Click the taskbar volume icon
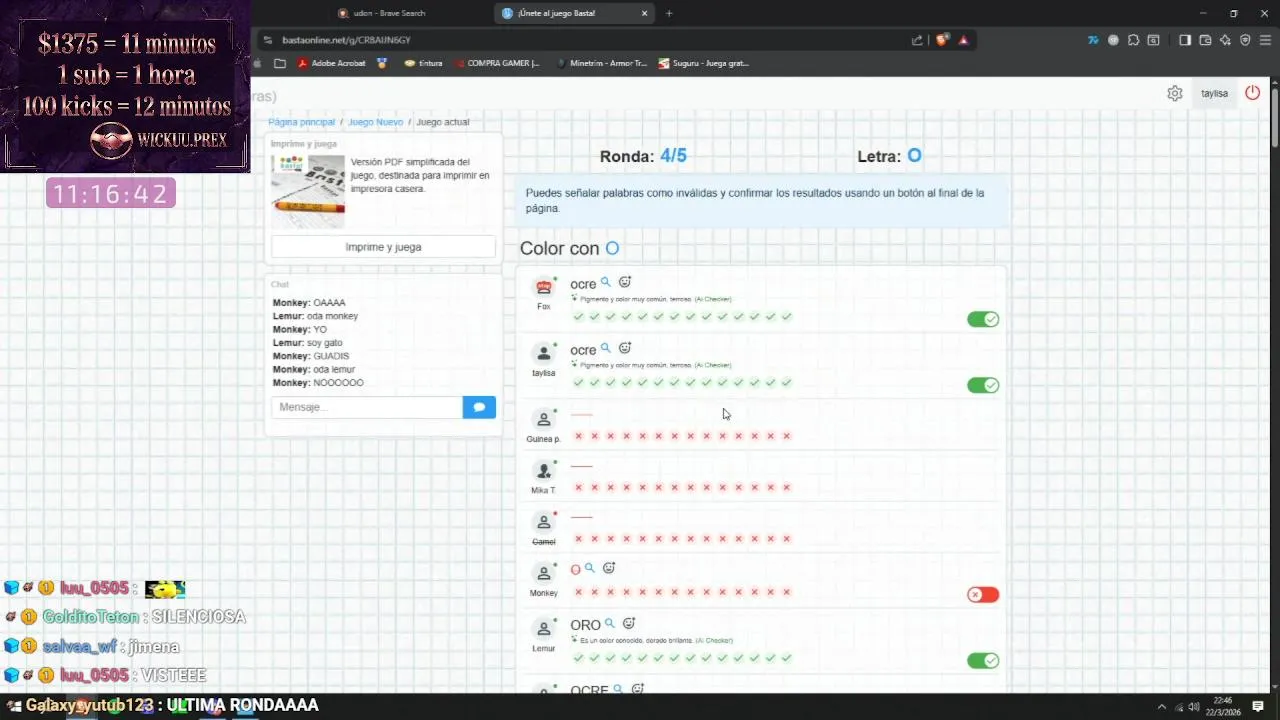1280x720 pixels. pos(1193,706)
